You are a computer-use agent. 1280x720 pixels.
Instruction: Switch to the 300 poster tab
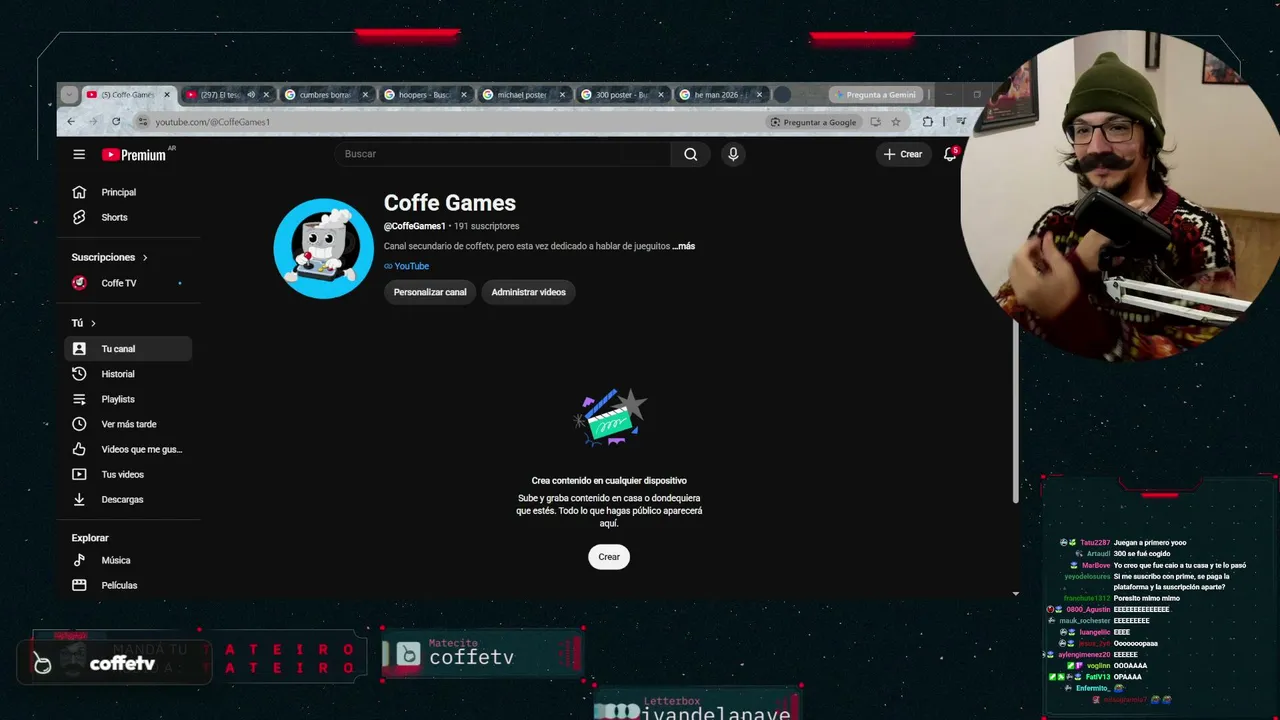[622, 95]
